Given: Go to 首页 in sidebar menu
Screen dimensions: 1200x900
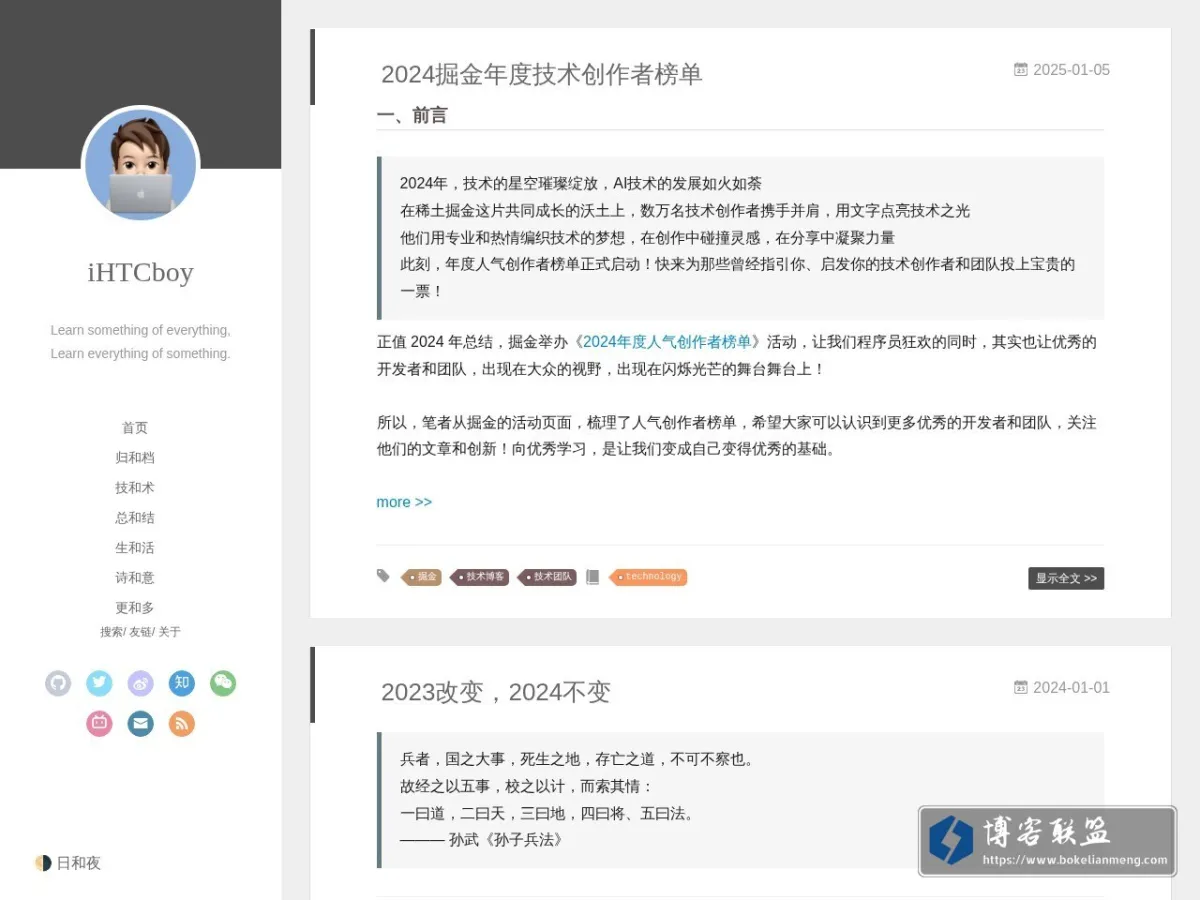Looking at the screenshot, I should pyautogui.click(x=135, y=428).
